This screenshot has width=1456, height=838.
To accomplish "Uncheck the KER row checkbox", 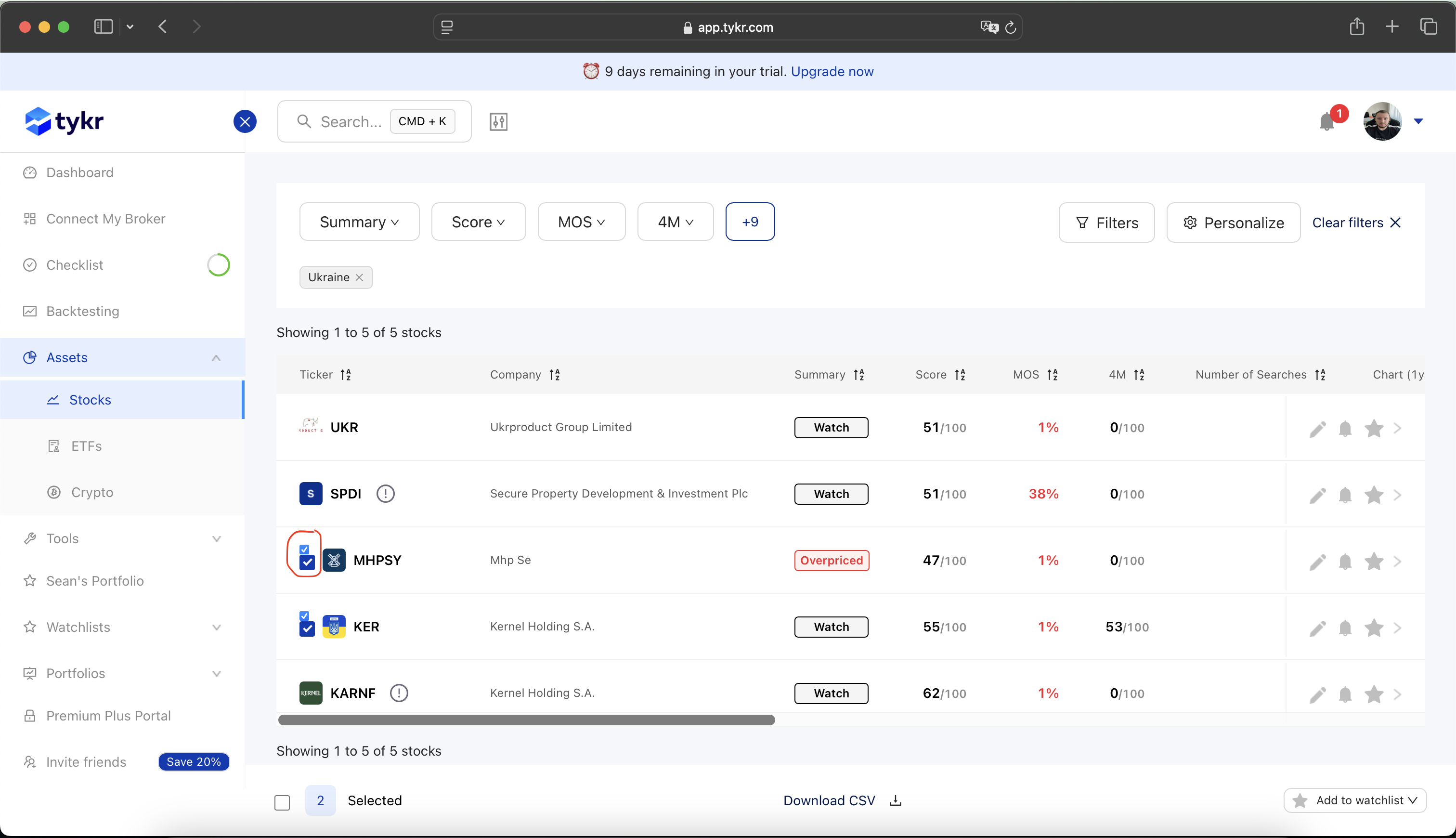I will point(307,628).
